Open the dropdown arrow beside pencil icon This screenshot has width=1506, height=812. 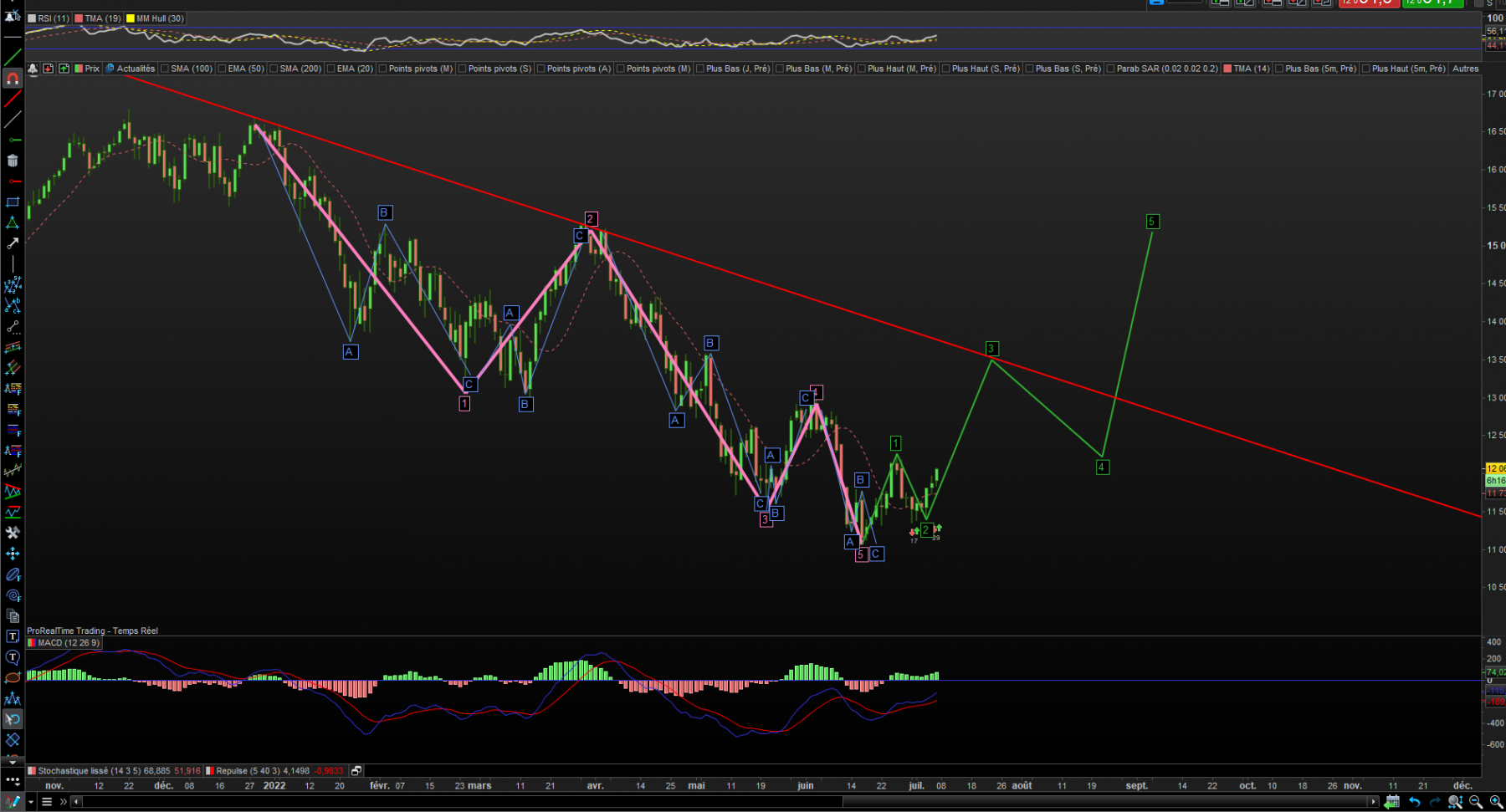point(31,801)
